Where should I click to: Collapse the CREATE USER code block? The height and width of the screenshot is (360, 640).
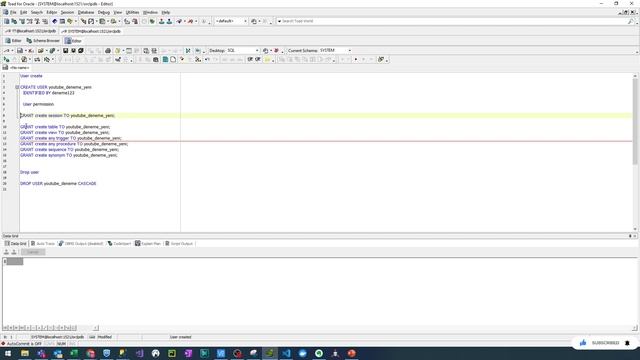pos(17,87)
